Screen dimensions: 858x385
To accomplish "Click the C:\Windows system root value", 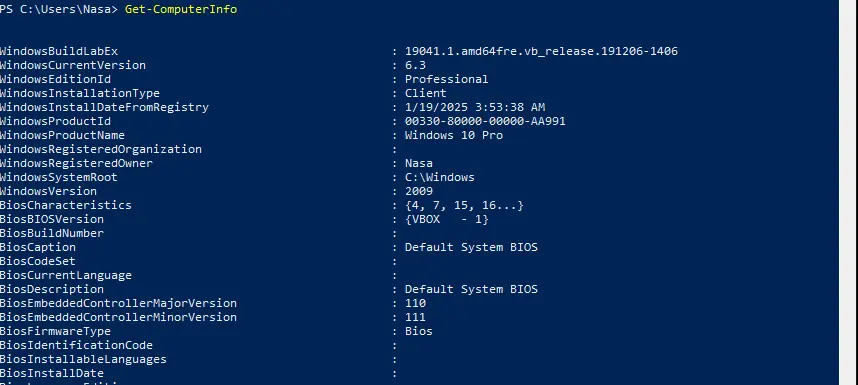I will pyautogui.click(x=439, y=177).
